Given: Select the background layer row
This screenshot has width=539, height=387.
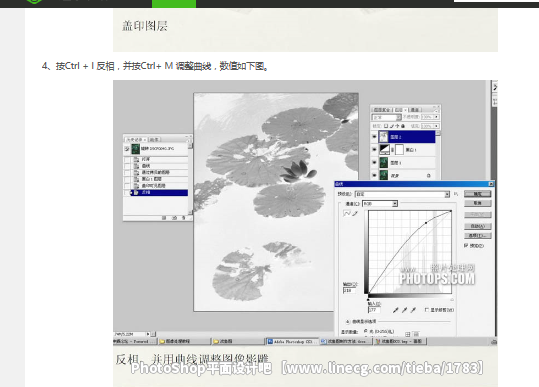Looking at the screenshot, I should (404, 176).
